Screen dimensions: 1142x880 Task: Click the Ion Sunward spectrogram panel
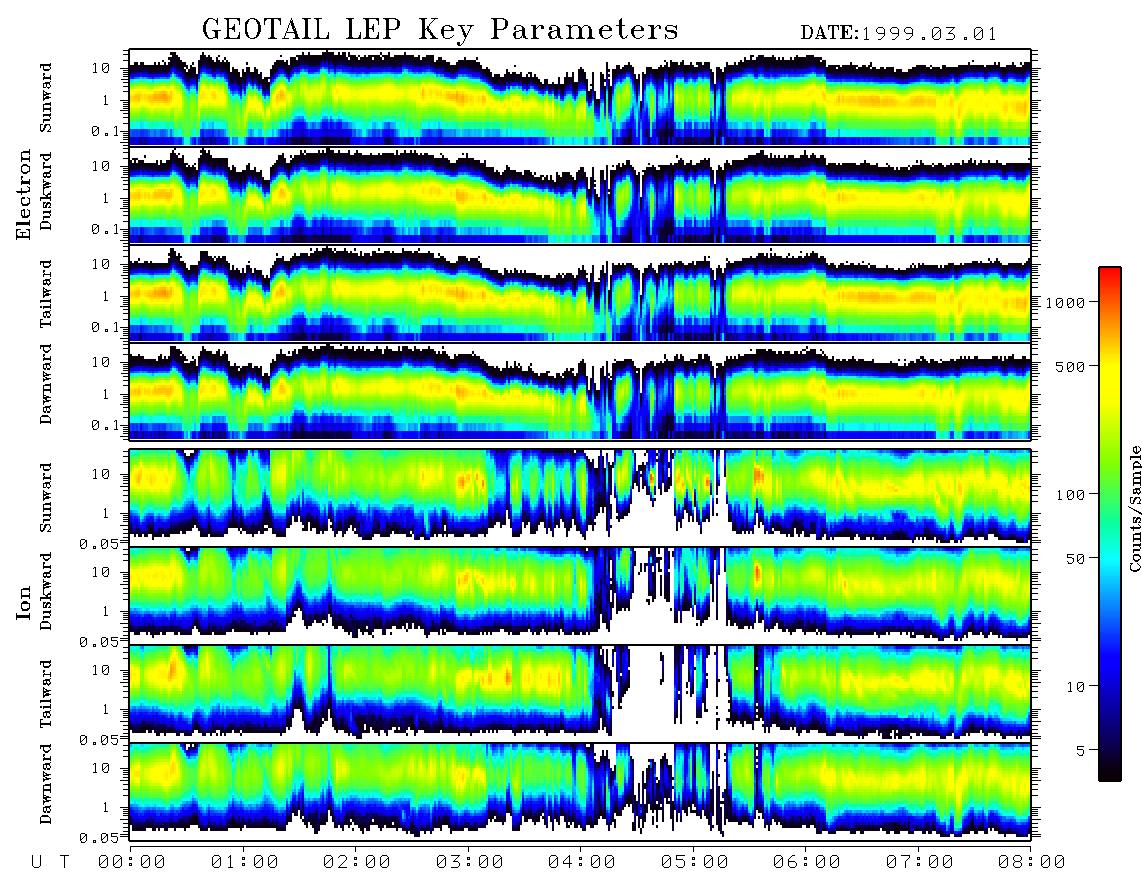[x=580, y=497]
